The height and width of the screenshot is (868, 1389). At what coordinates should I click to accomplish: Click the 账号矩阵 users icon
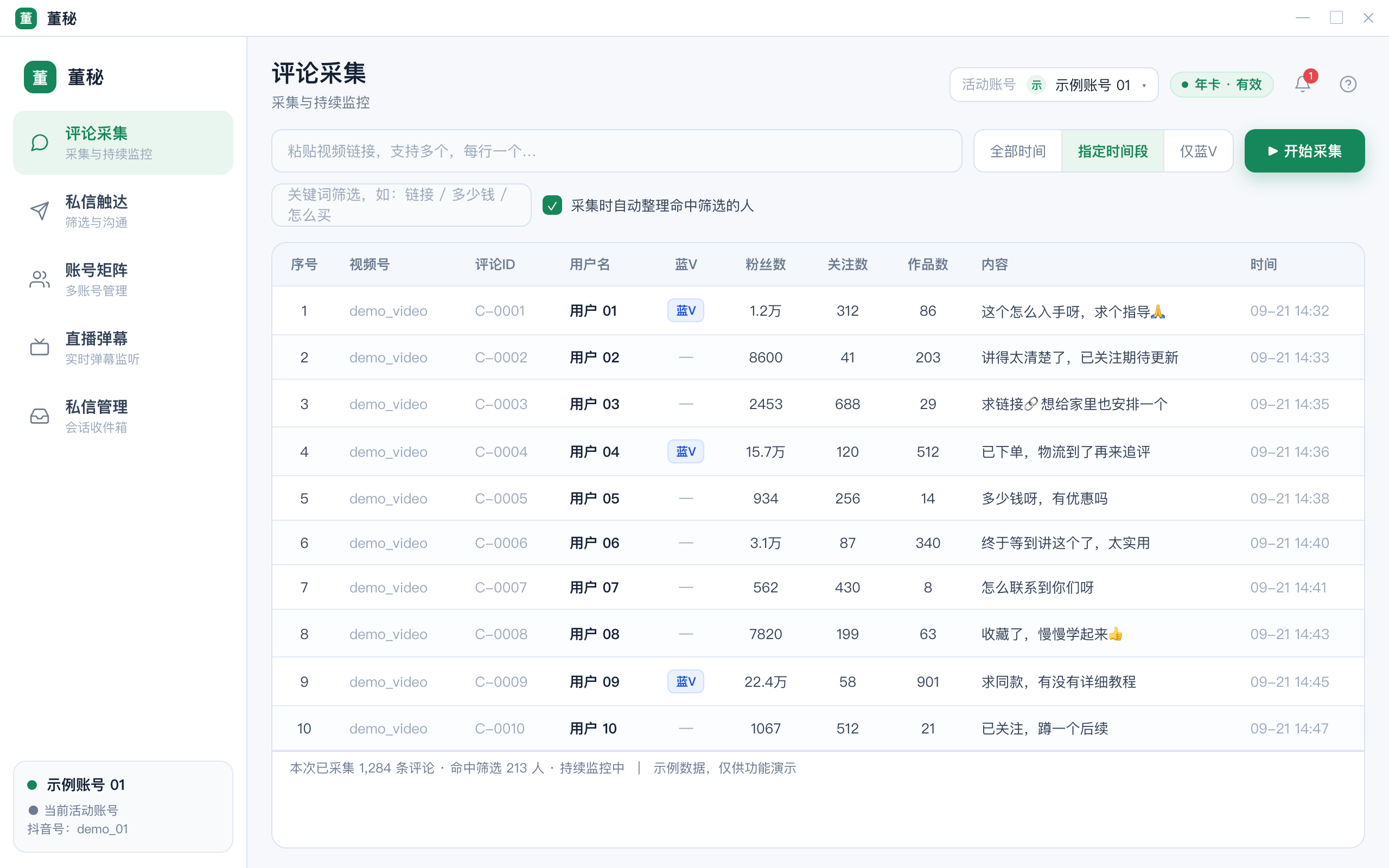[x=39, y=279]
